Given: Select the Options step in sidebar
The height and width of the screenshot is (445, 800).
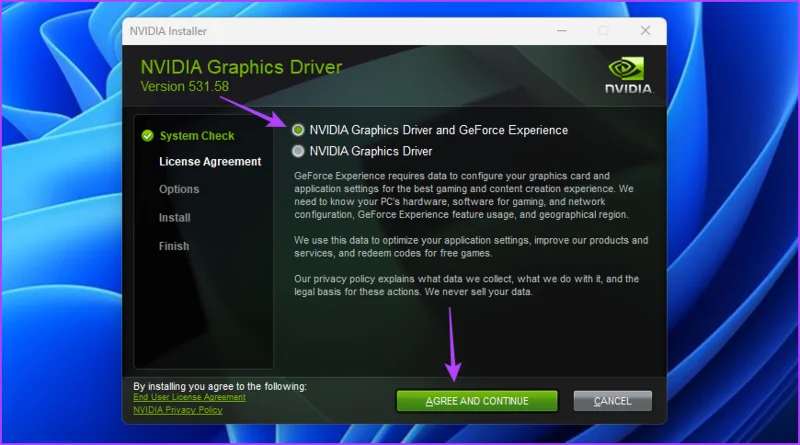Looking at the screenshot, I should [x=179, y=189].
